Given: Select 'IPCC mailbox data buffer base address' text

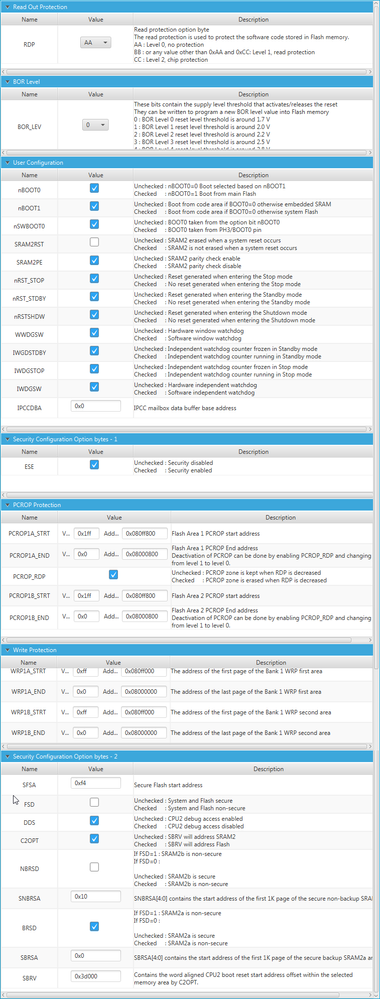Looking at the screenshot, I should 185,407.
